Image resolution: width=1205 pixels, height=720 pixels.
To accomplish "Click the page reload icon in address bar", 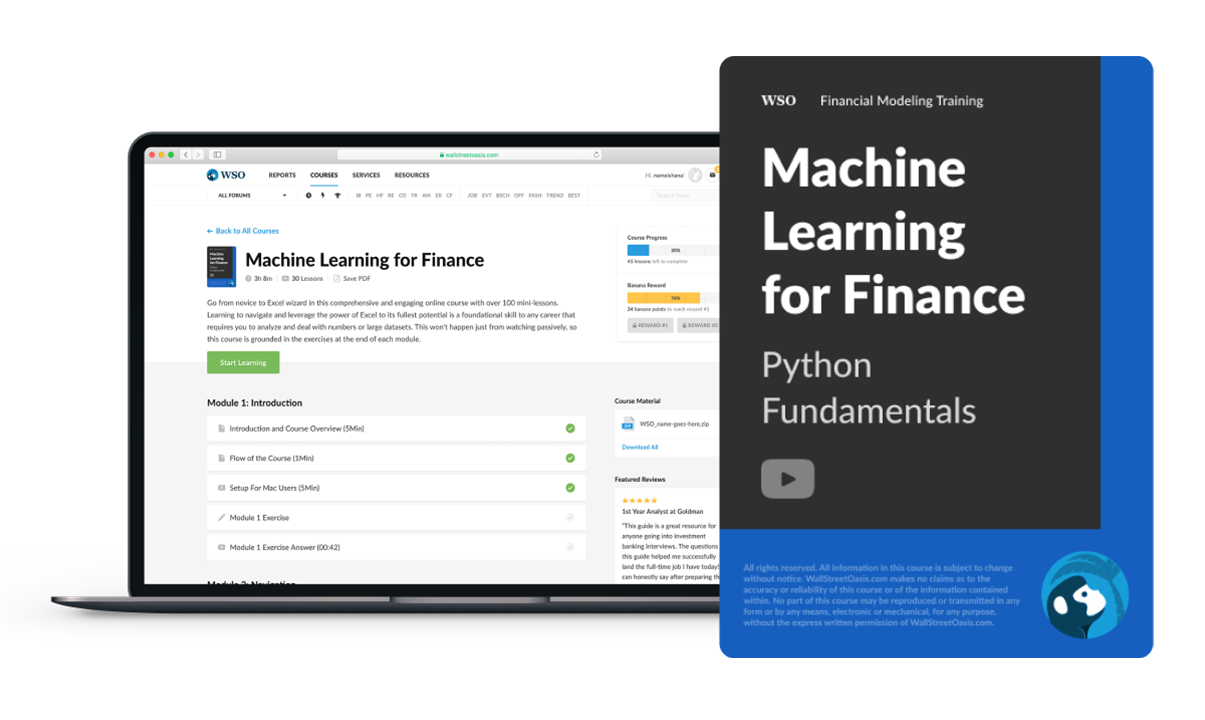I will [596, 155].
